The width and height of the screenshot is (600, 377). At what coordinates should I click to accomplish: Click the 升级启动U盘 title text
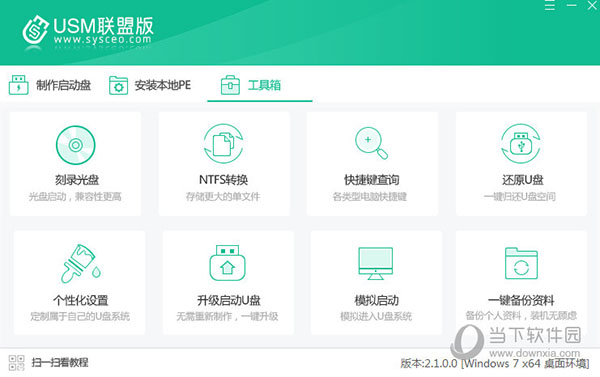click(x=228, y=300)
